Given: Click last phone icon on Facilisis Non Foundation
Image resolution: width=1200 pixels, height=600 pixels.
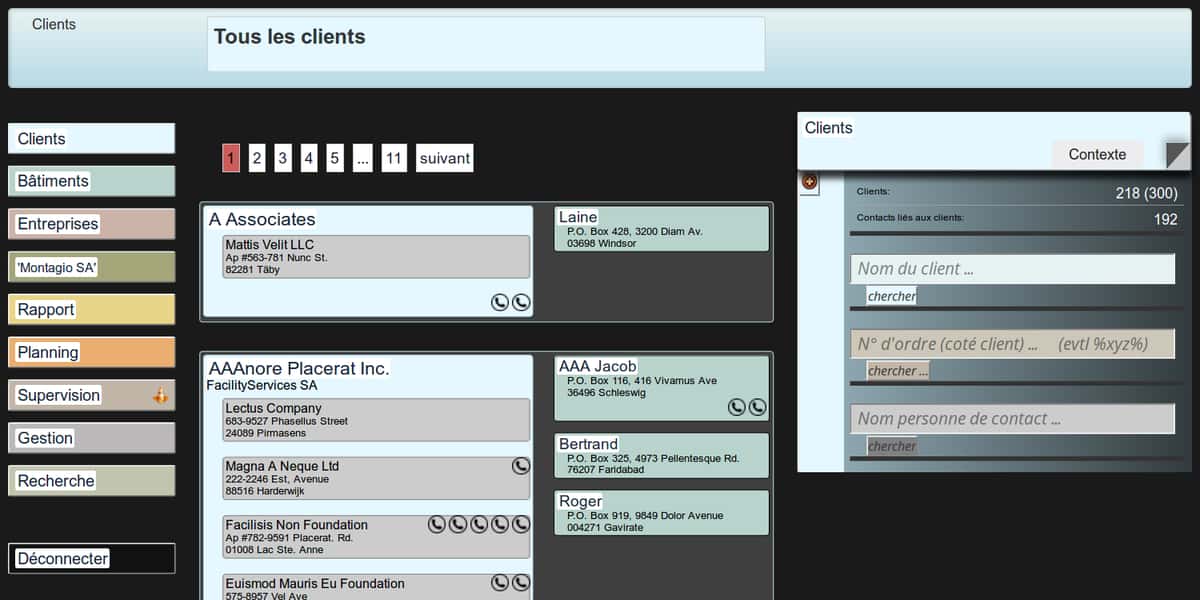Looking at the screenshot, I should click(x=520, y=524).
